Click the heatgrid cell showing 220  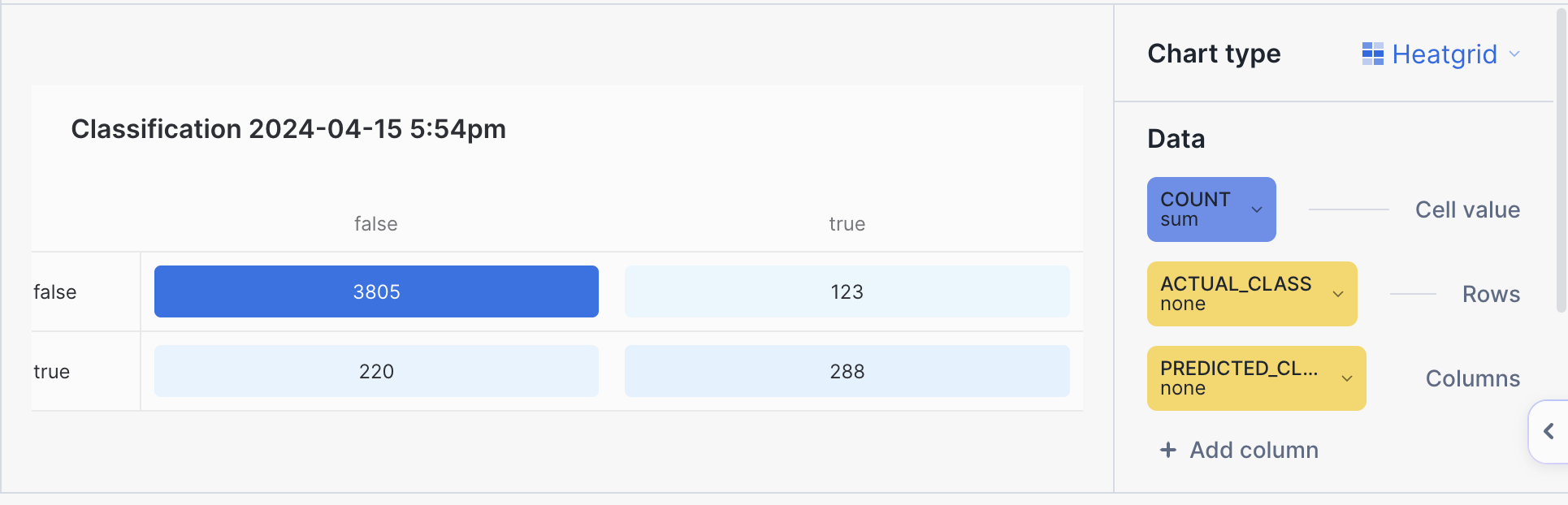(376, 371)
